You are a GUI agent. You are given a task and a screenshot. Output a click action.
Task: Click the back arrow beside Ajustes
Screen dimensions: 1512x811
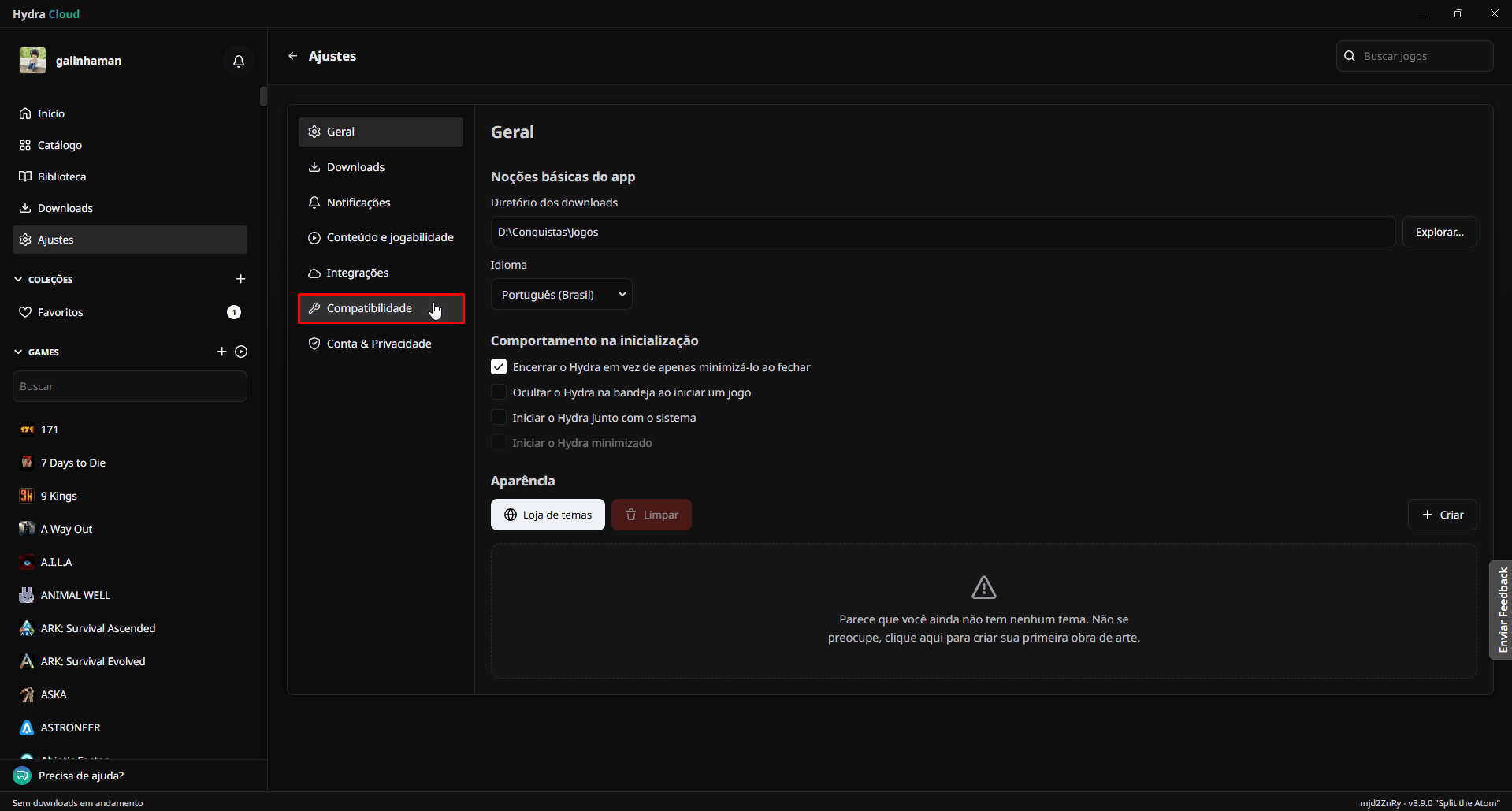coord(293,56)
